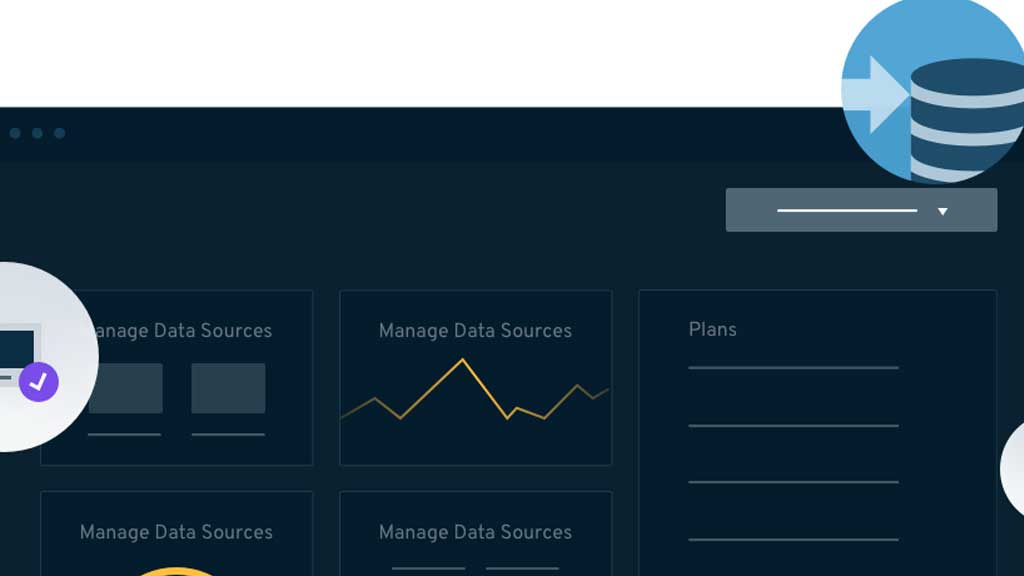Open bottom-left Manage Data Sources card

click(176, 534)
